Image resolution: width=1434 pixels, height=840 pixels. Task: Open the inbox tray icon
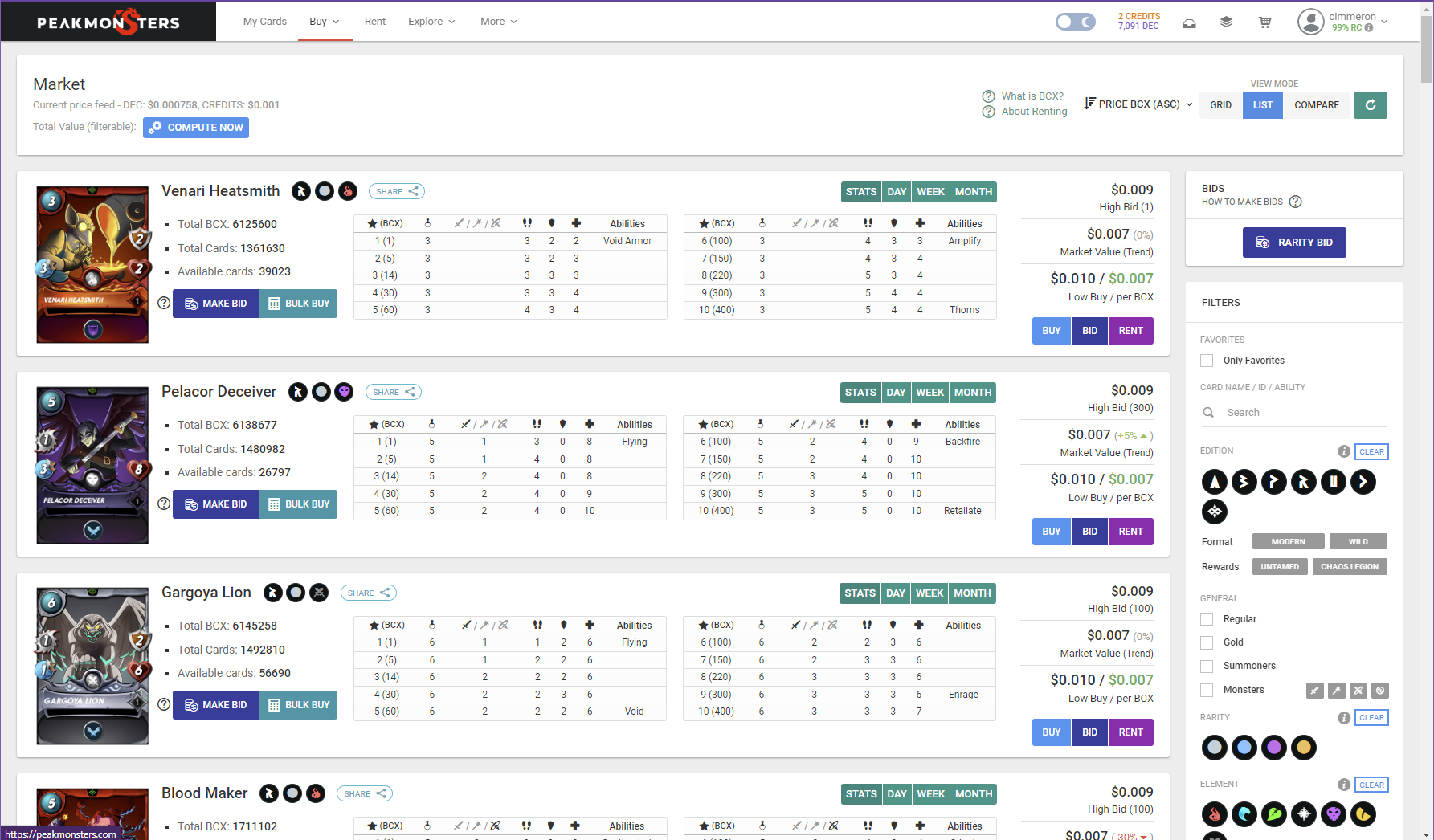point(1189,22)
